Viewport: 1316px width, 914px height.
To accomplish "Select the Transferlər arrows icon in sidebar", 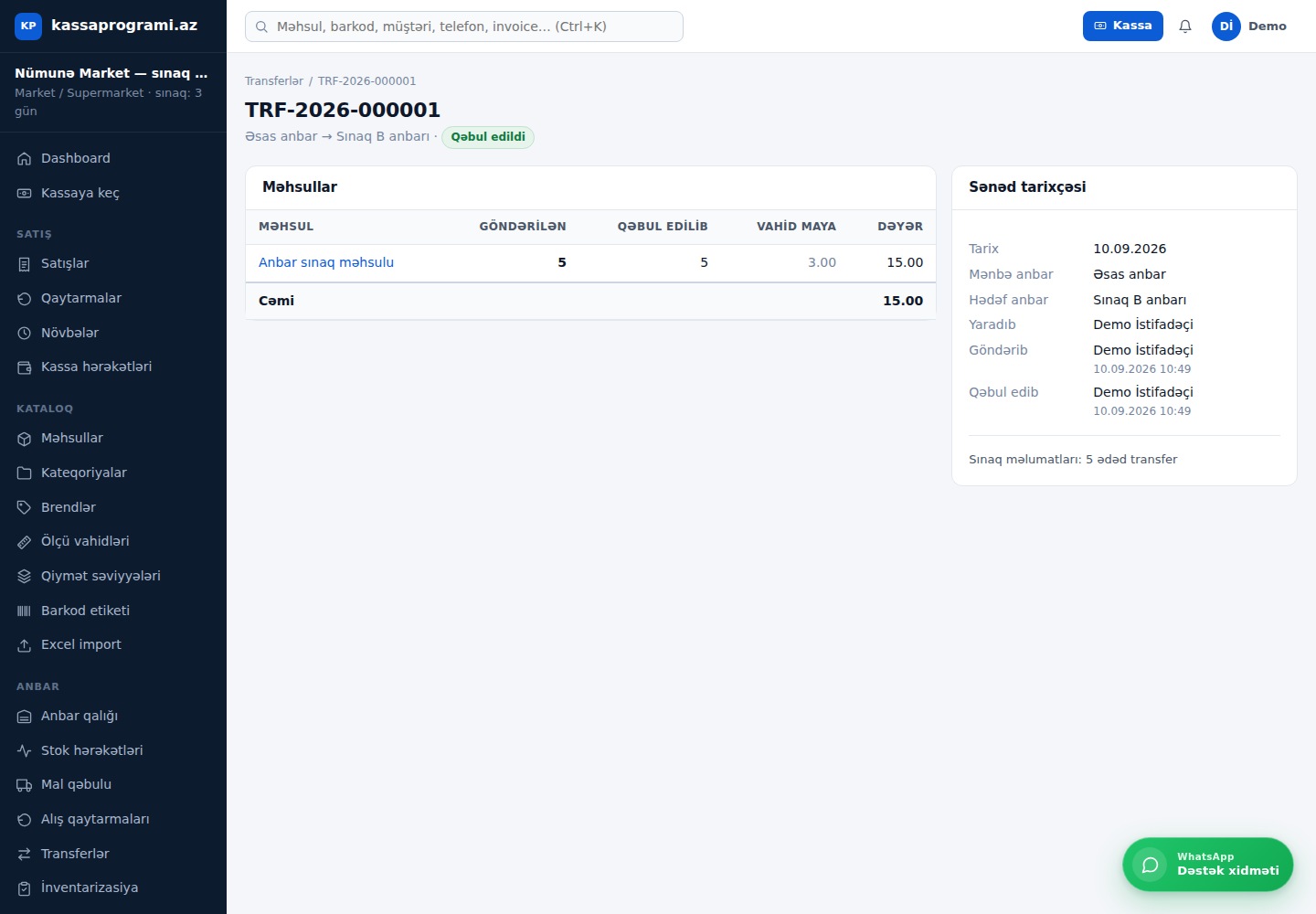I will [x=25, y=855].
